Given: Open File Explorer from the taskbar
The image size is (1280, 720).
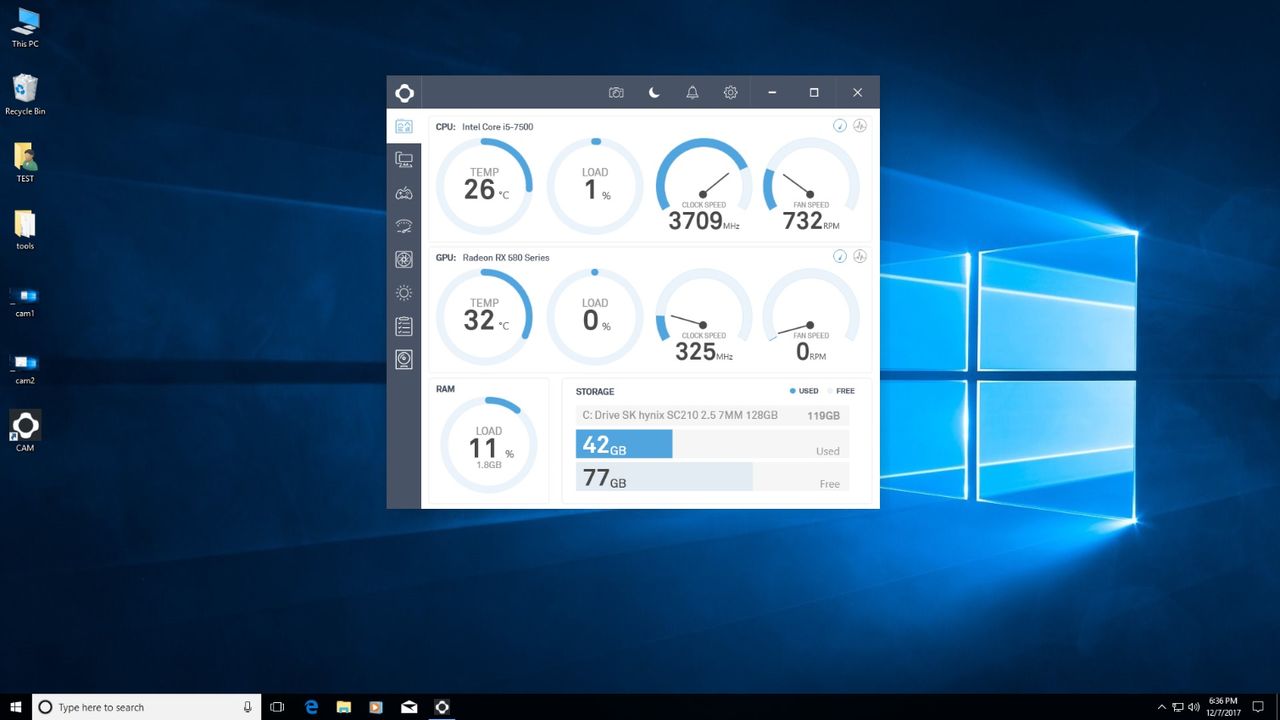Looking at the screenshot, I should click(x=343, y=707).
